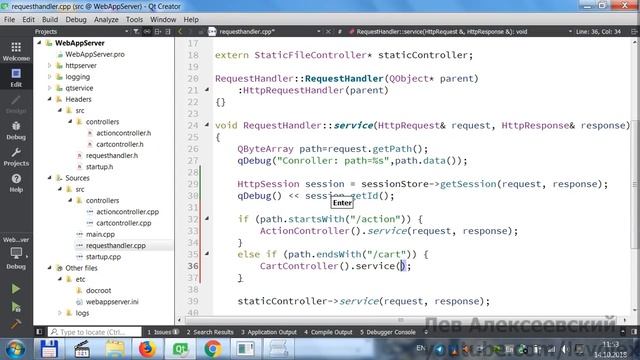Click the Type to locate search field
640x360 pixels.
(x=95, y=332)
